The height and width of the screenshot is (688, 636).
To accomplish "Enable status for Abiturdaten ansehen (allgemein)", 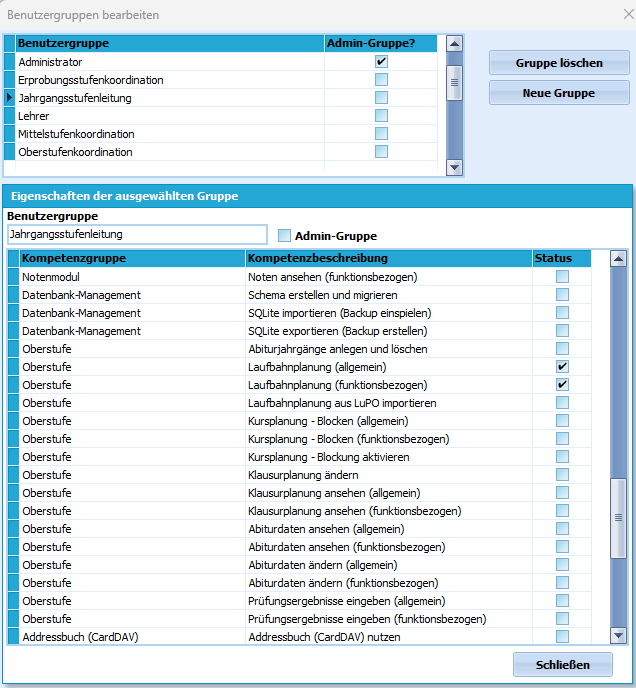I will (x=562, y=528).
